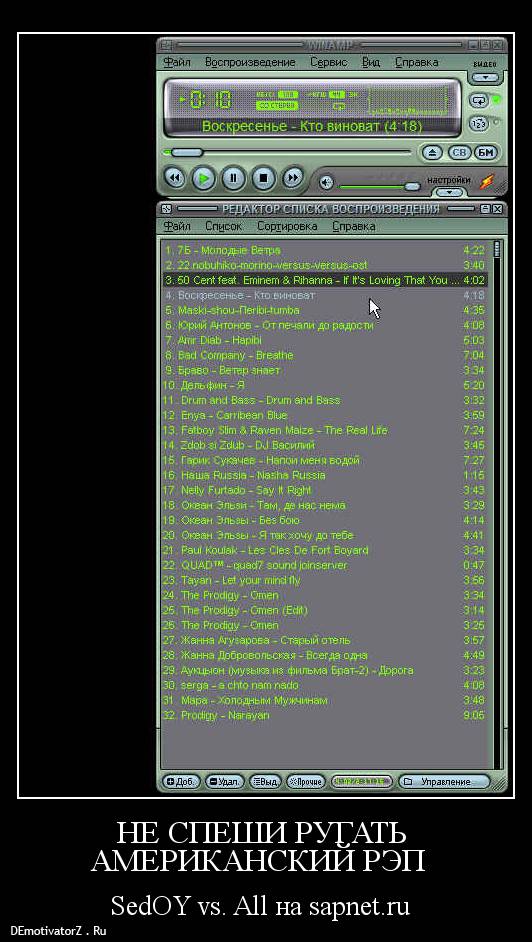Image resolution: width=532 pixels, height=942 pixels.
Task: Select track 5 Maski-shou-Peribi-tumba
Action: [325, 311]
